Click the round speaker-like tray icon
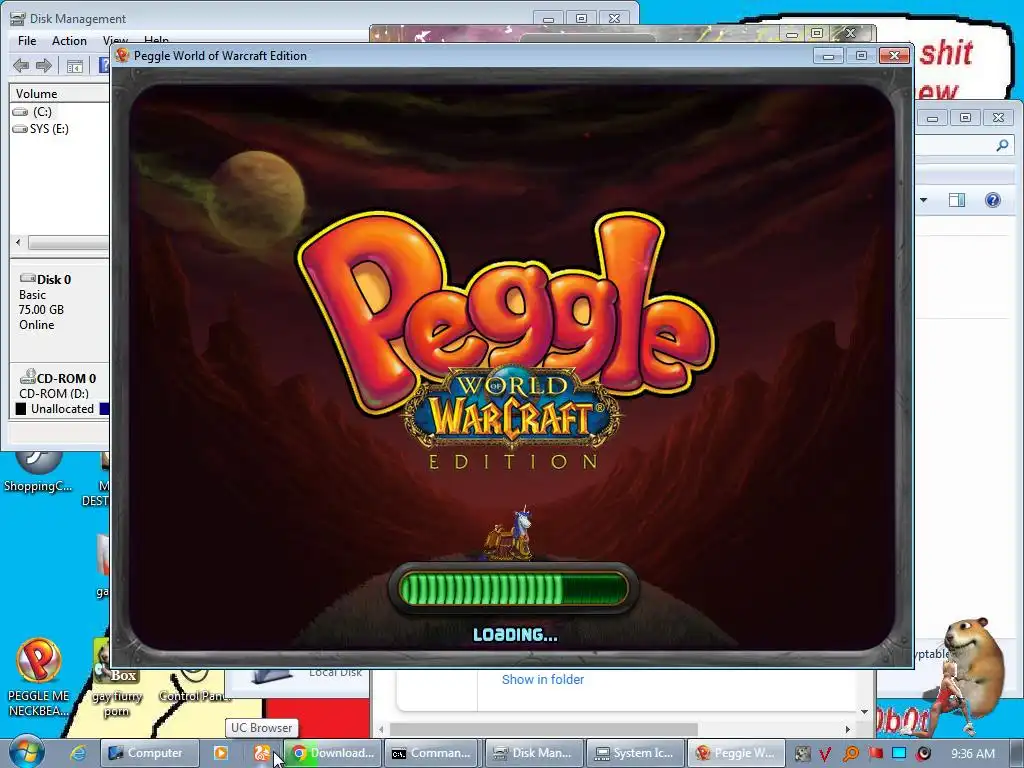This screenshot has height=768, width=1024. click(923, 754)
